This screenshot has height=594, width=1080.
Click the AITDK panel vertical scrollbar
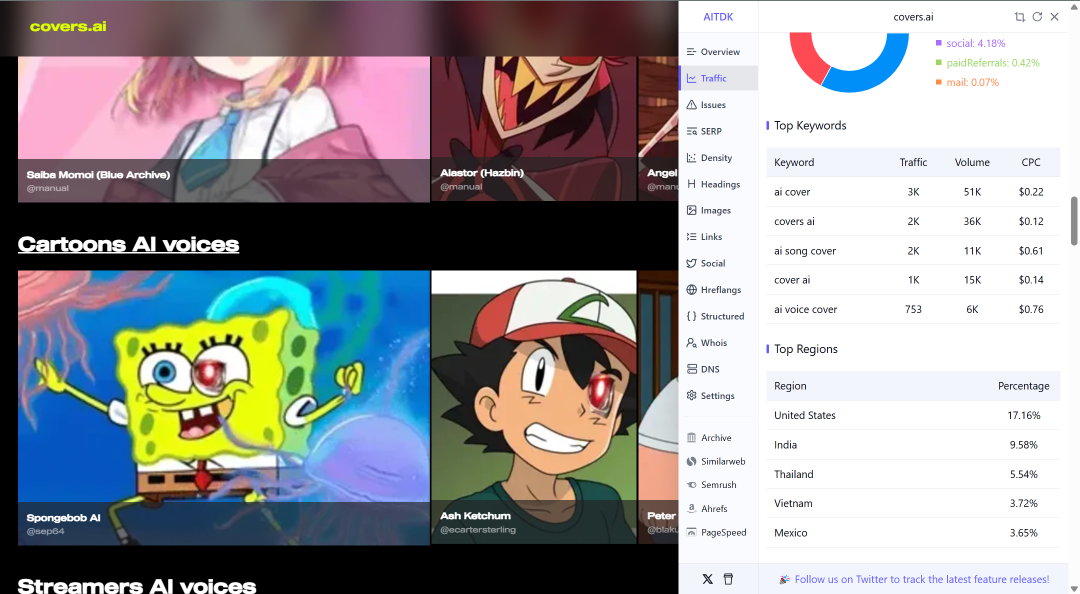tap(1074, 221)
